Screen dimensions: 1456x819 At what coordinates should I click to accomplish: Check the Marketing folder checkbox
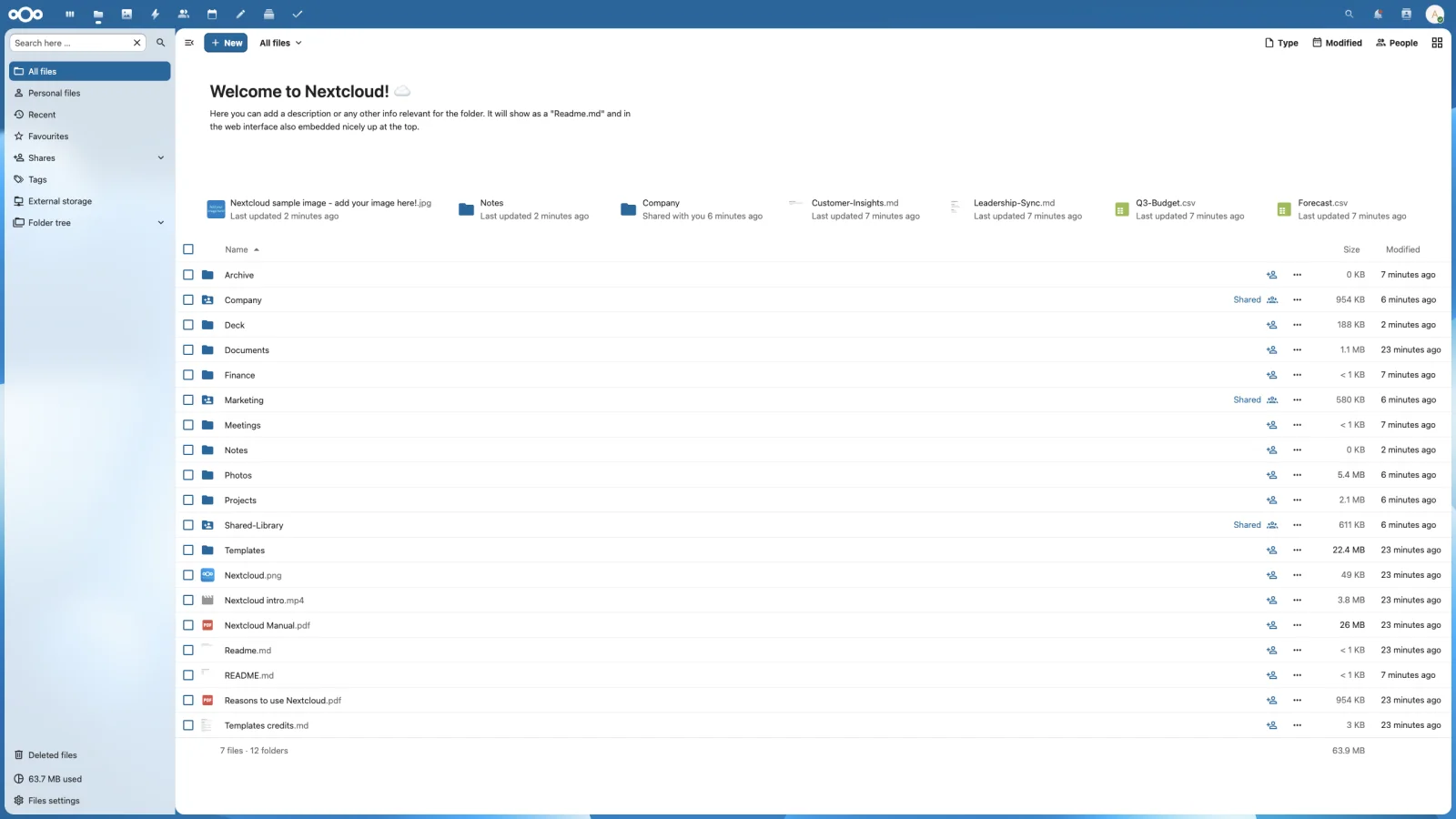point(188,400)
